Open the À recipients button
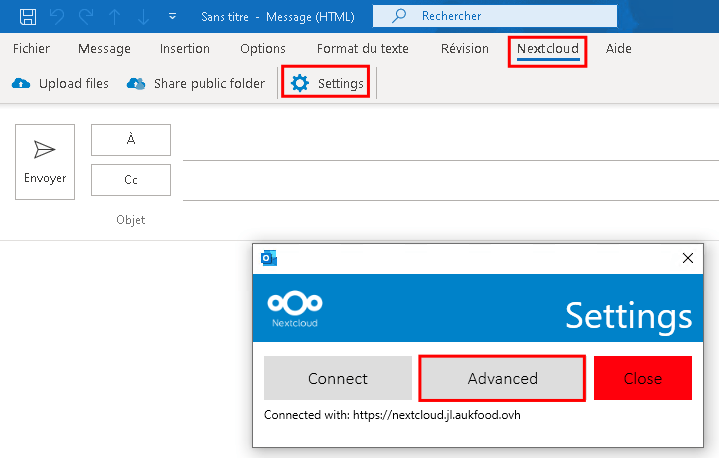The height and width of the screenshot is (458, 719). (x=131, y=140)
